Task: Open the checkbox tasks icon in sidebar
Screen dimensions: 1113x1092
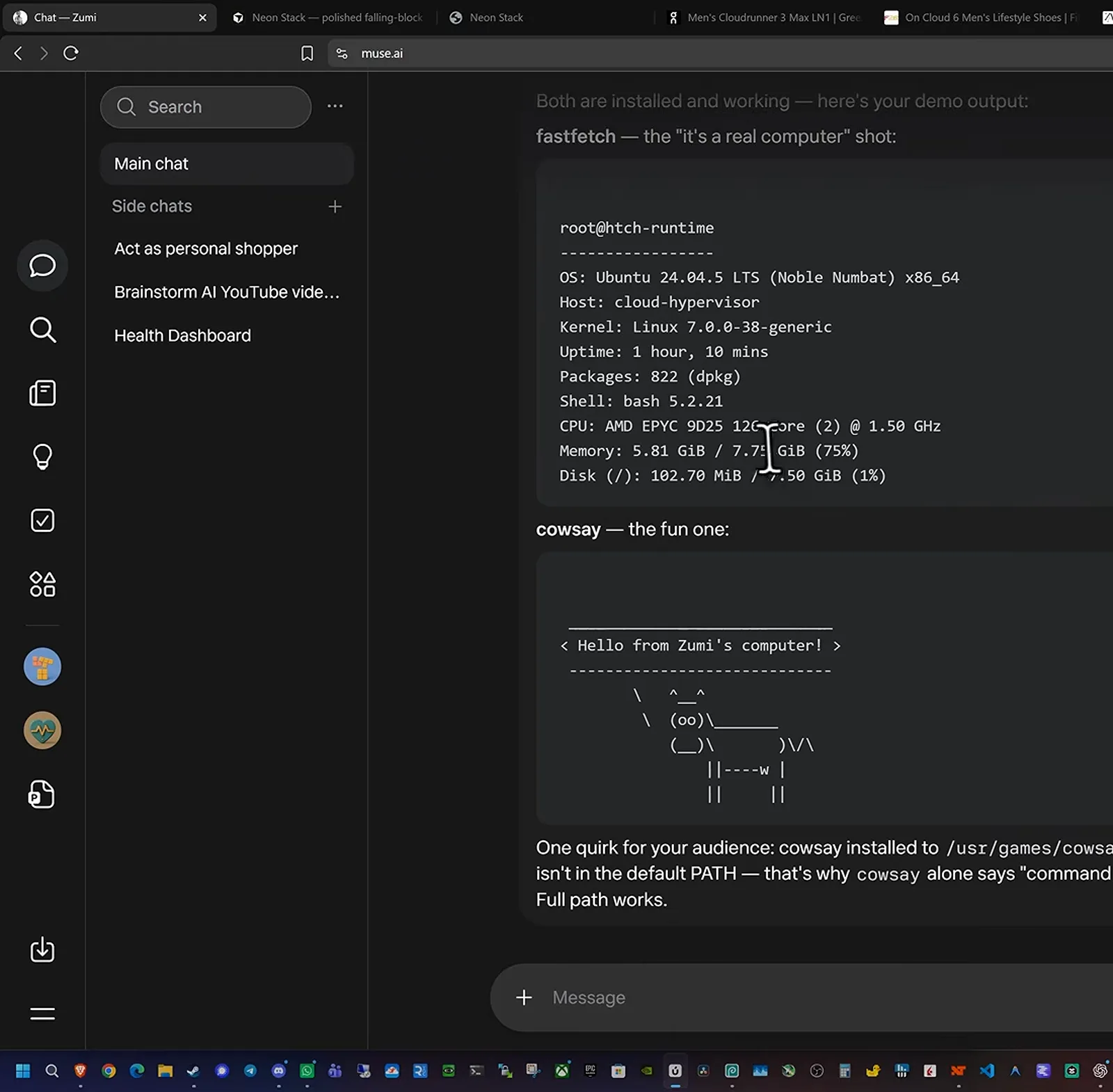Action: [x=42, y=520]
